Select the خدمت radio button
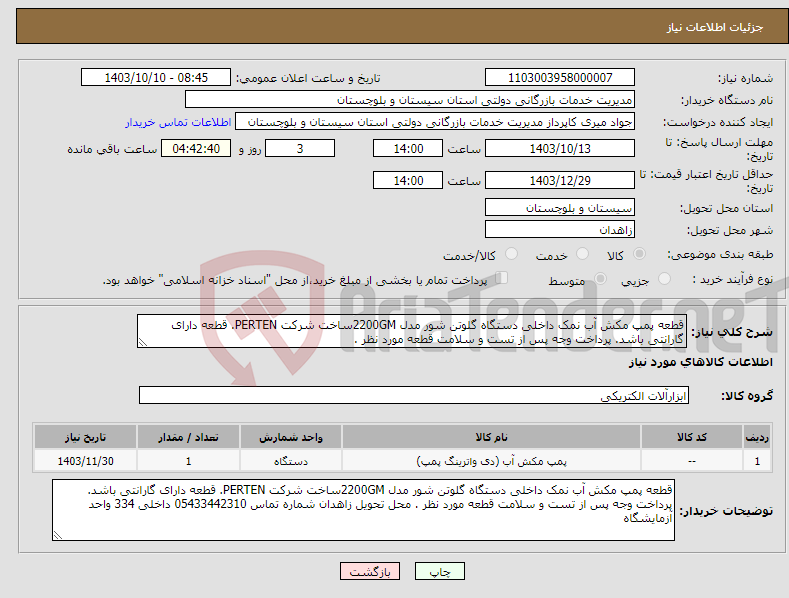 (x=582, y=254)
